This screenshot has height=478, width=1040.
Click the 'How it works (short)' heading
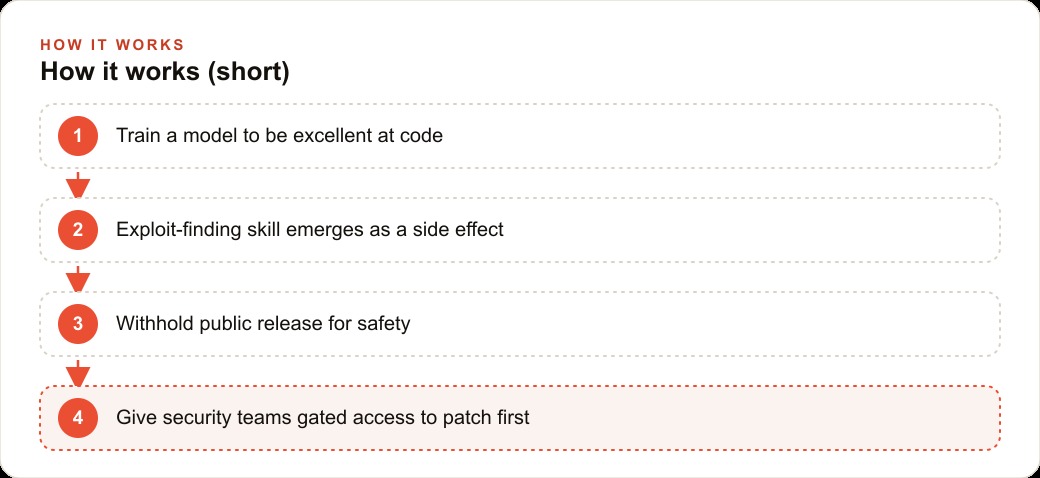pyautogui.click(x=165, y=72)
